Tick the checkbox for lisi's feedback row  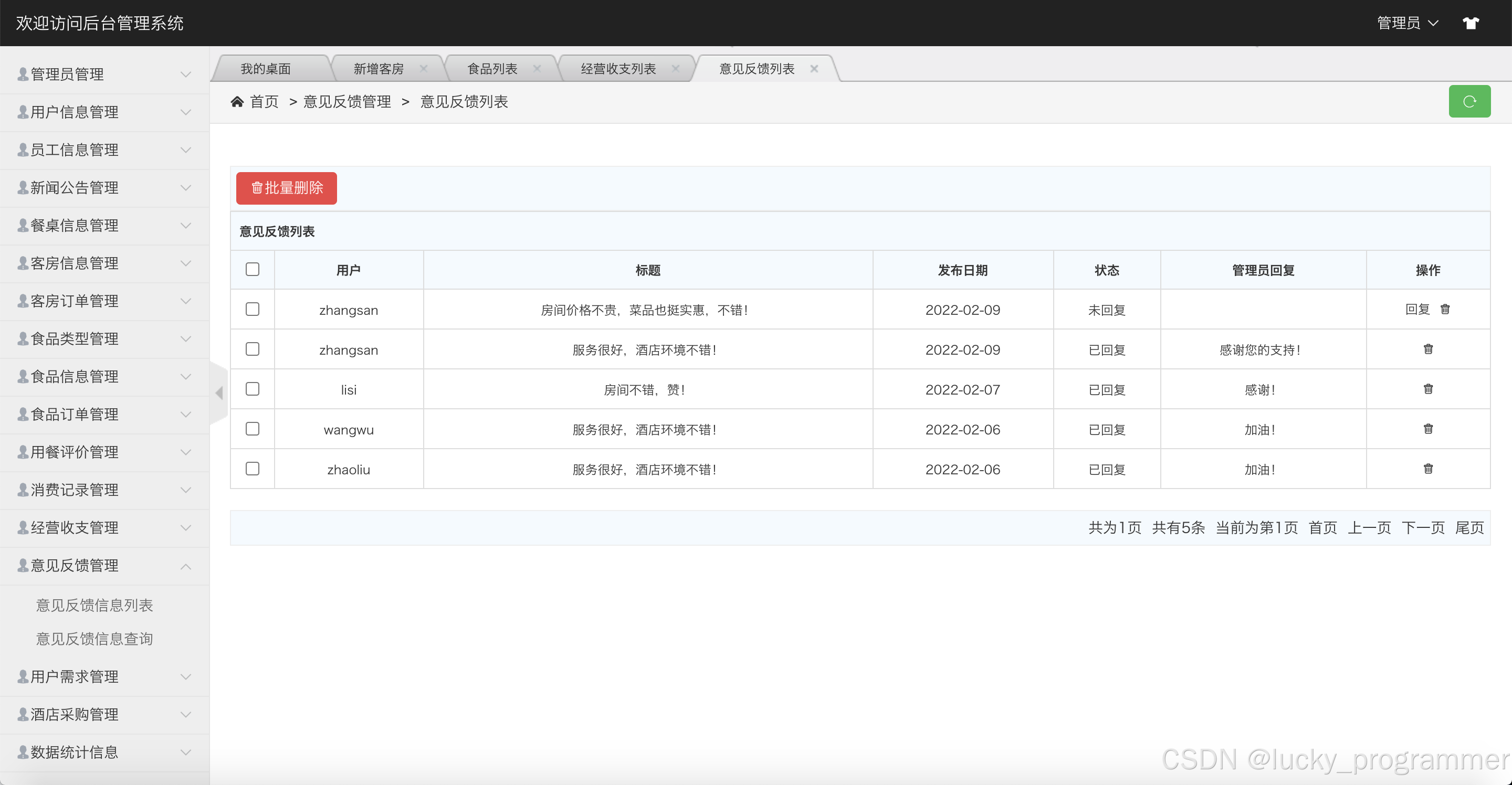coord(253,389)
